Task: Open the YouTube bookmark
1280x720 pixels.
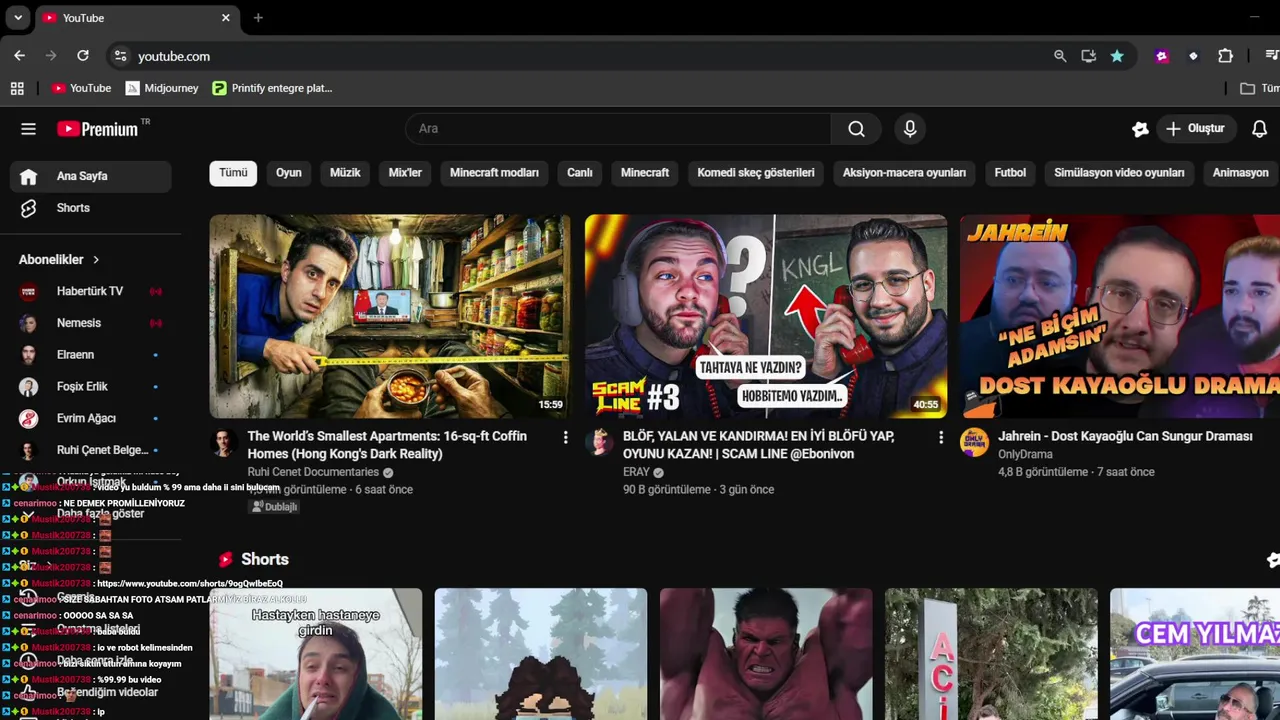Action: [81, 88]
